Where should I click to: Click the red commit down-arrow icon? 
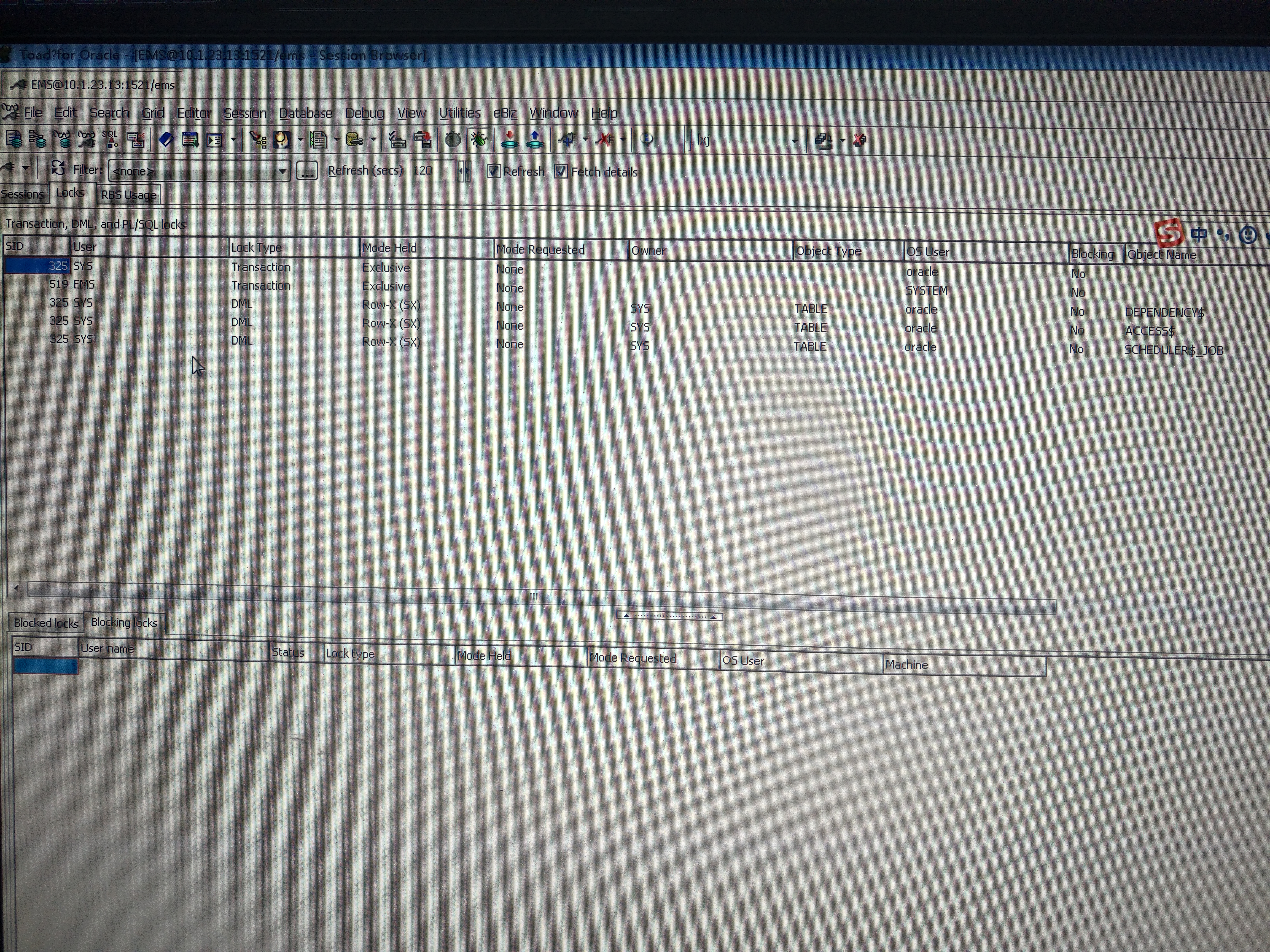[509, 139]
